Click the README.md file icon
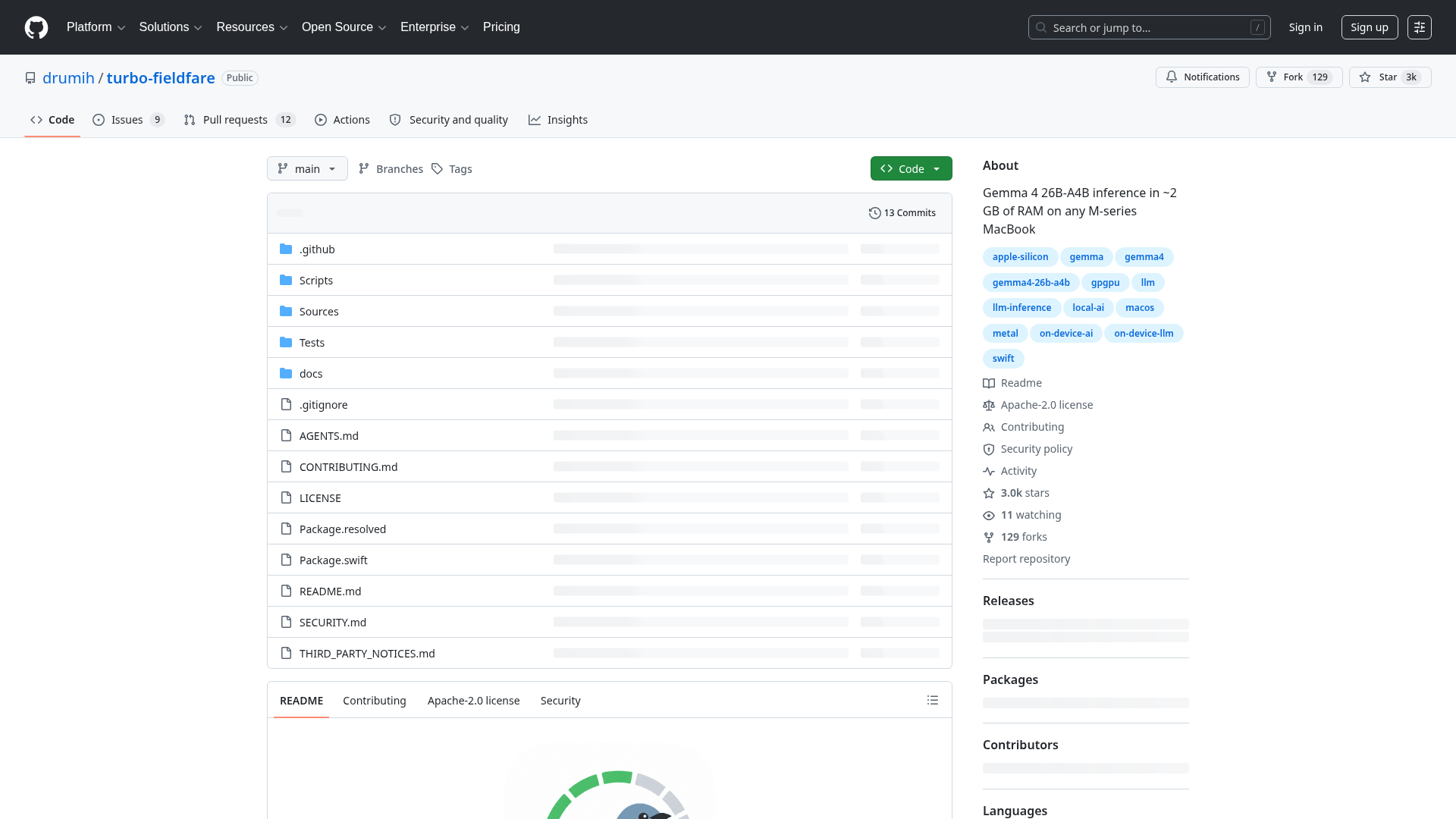The height and width of the screenshot is (819, 1456). pyautogui.click(x=286, y=591)
